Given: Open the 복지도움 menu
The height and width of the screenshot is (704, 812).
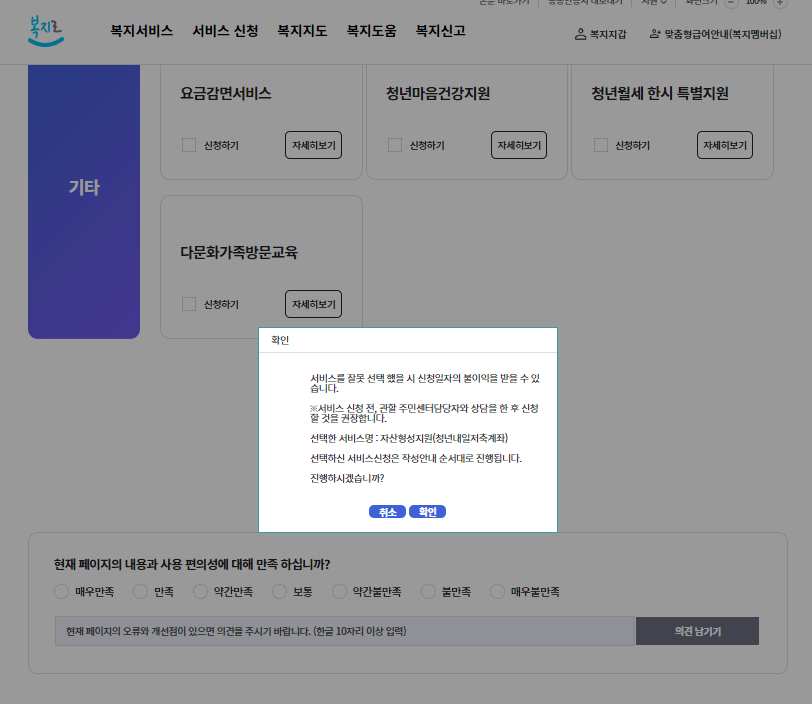Looking at the screenshot, I should coord(371,31).
